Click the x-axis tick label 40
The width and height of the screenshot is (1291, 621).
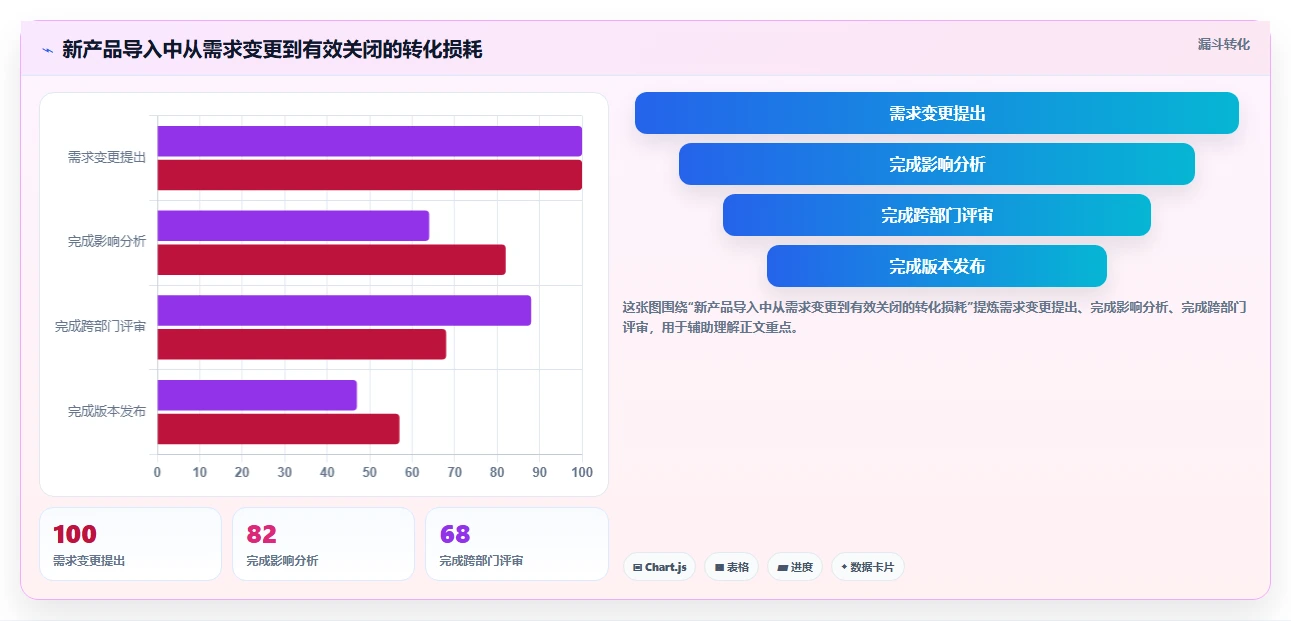327,472
